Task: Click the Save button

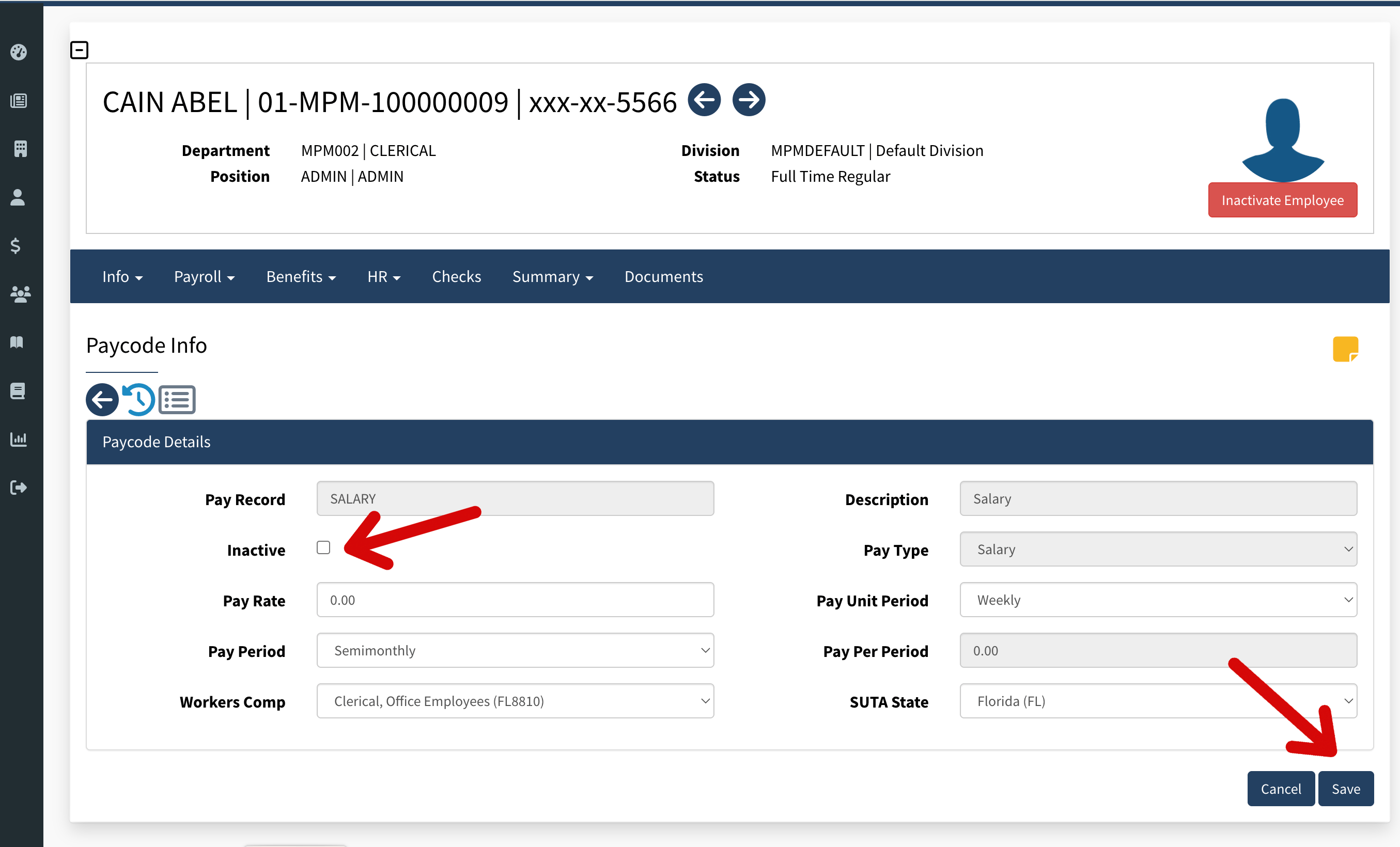Action: 1345,789
